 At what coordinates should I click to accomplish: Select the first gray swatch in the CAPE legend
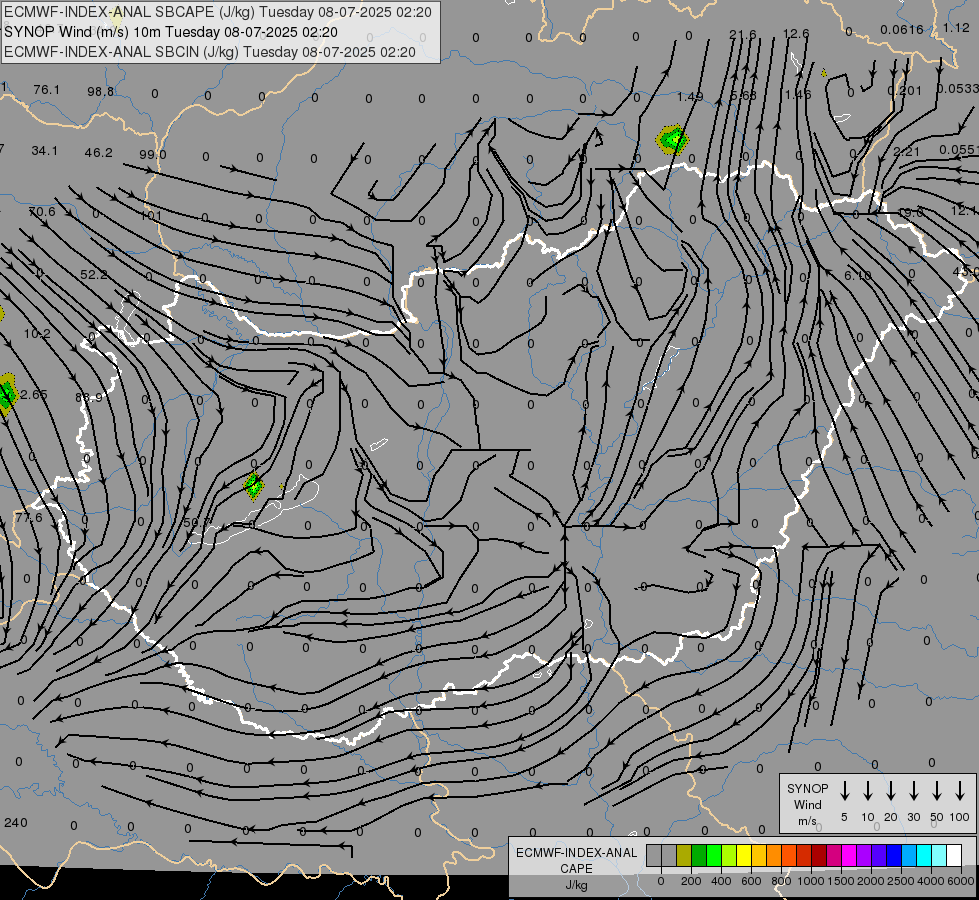pyautogui.click(x=654, y=855)
